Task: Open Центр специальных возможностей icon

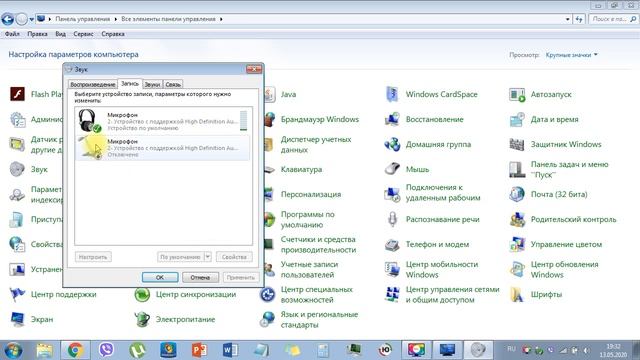Action: [267, 294]
